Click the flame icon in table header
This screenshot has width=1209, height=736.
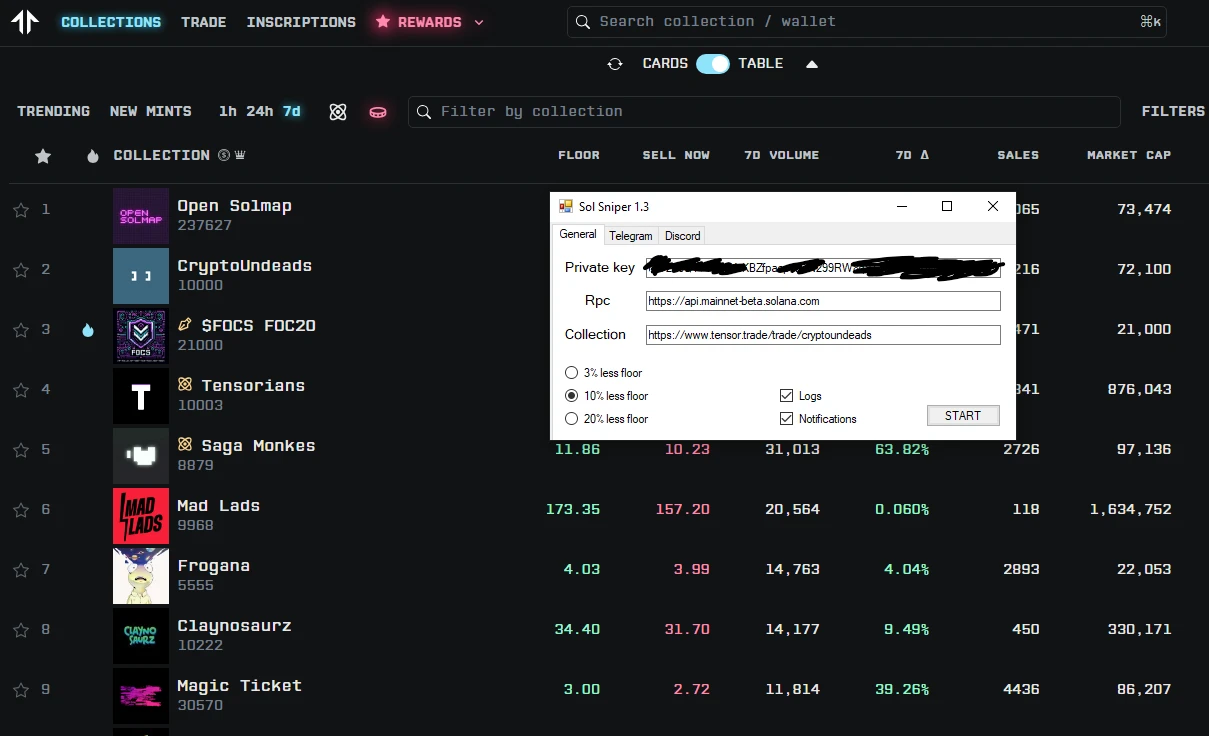93,156
